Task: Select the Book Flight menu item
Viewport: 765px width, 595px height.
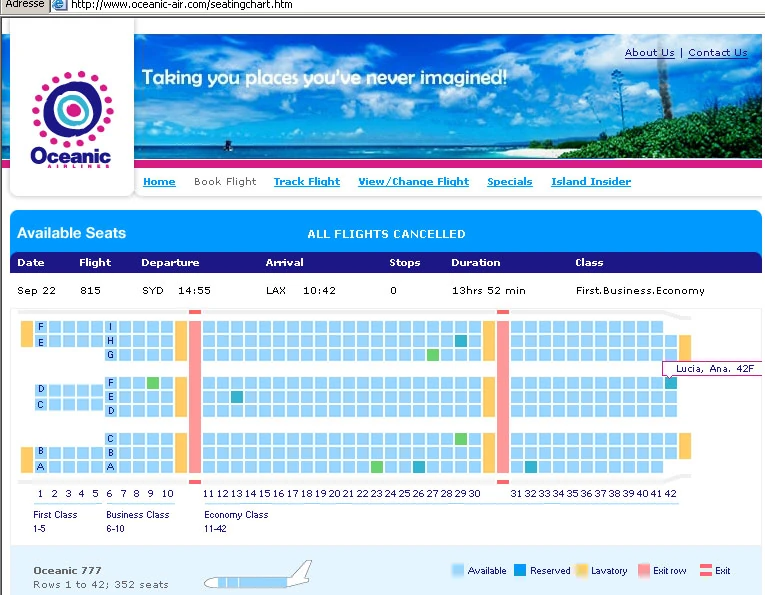Action: click(225, 181)
